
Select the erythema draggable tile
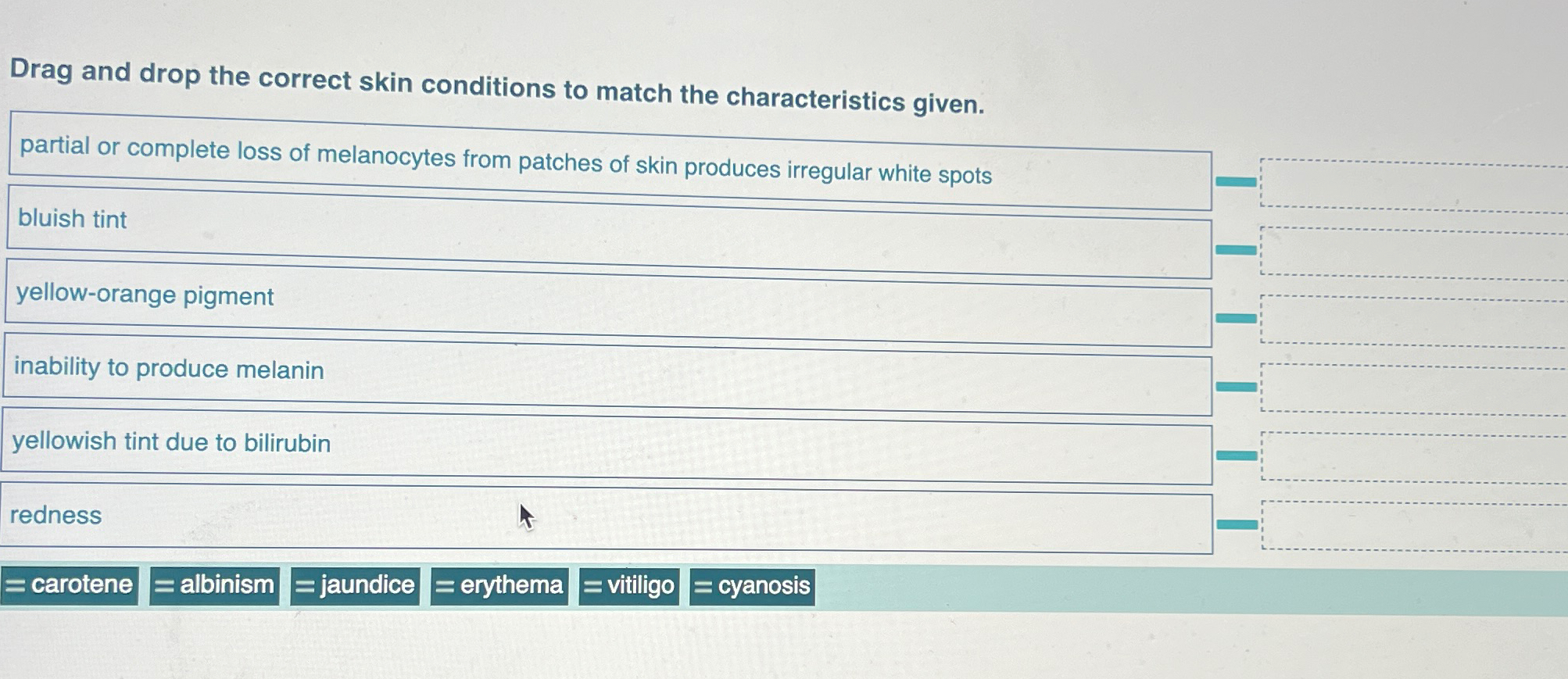coord(500,586)
